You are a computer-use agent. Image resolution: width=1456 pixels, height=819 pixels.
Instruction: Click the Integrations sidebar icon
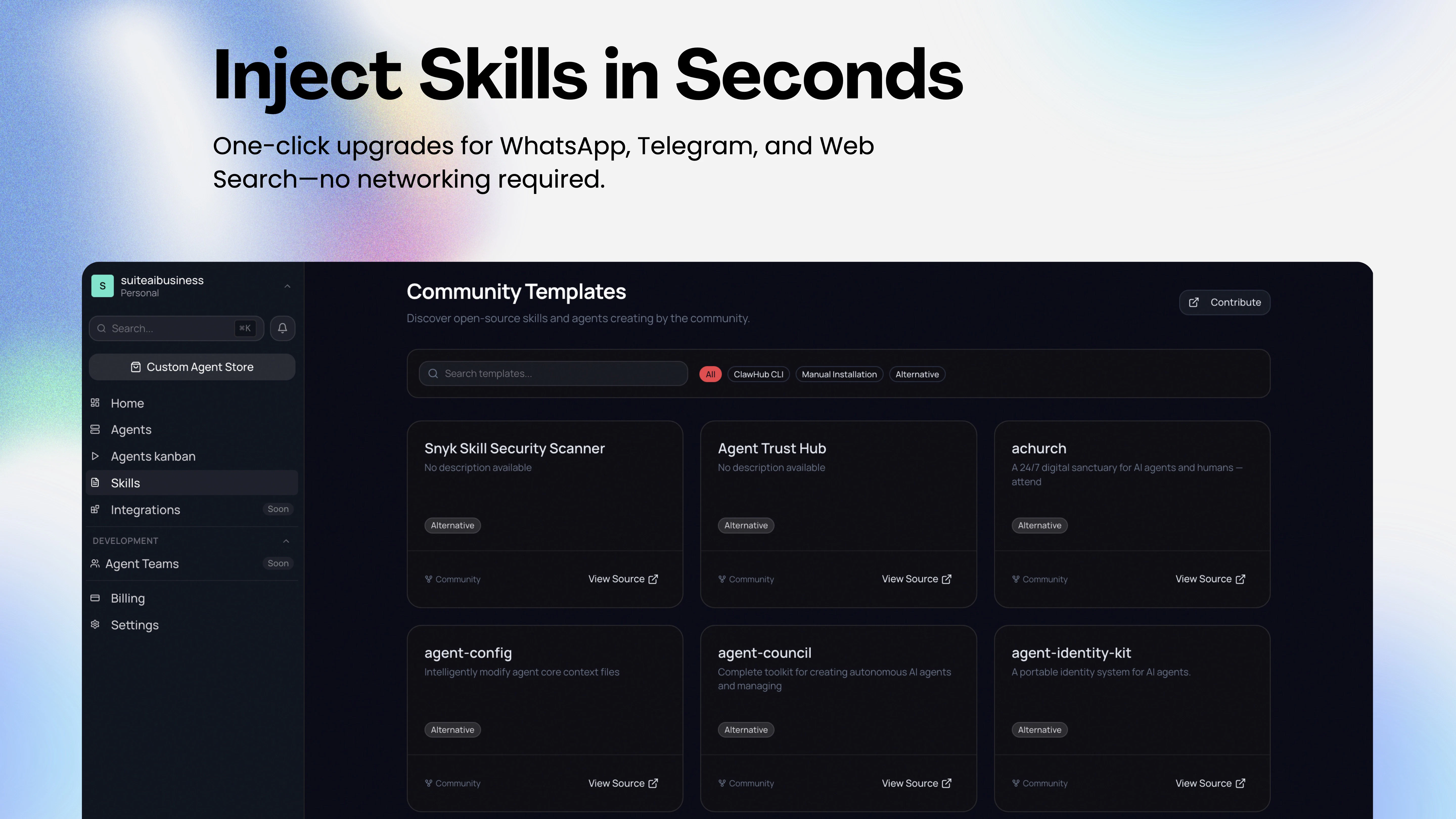(95, 509)
